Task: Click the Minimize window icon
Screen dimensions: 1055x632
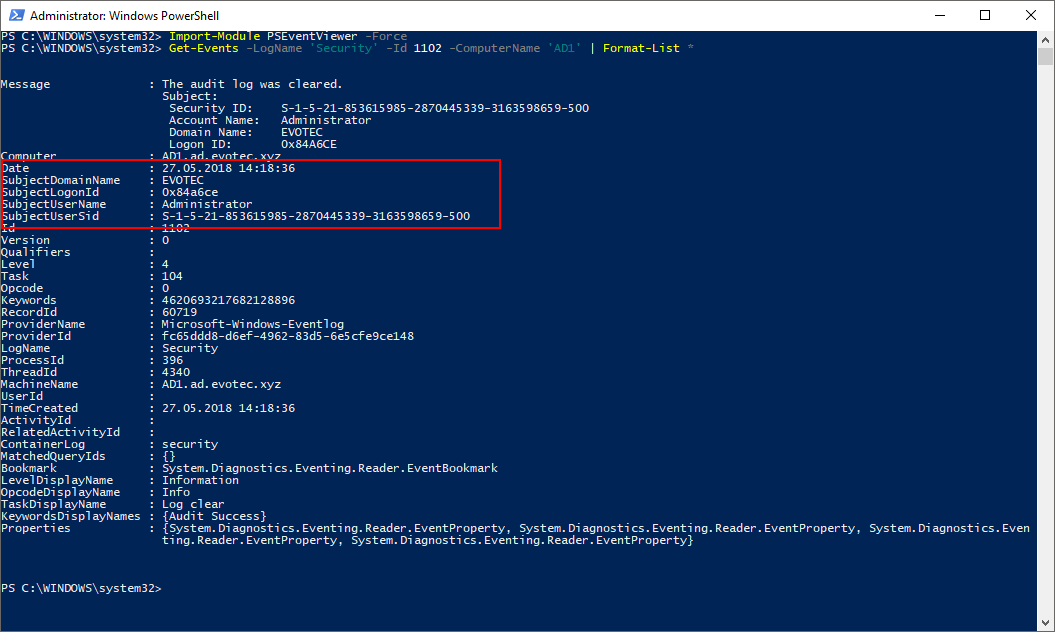Action: pos(938,15)
